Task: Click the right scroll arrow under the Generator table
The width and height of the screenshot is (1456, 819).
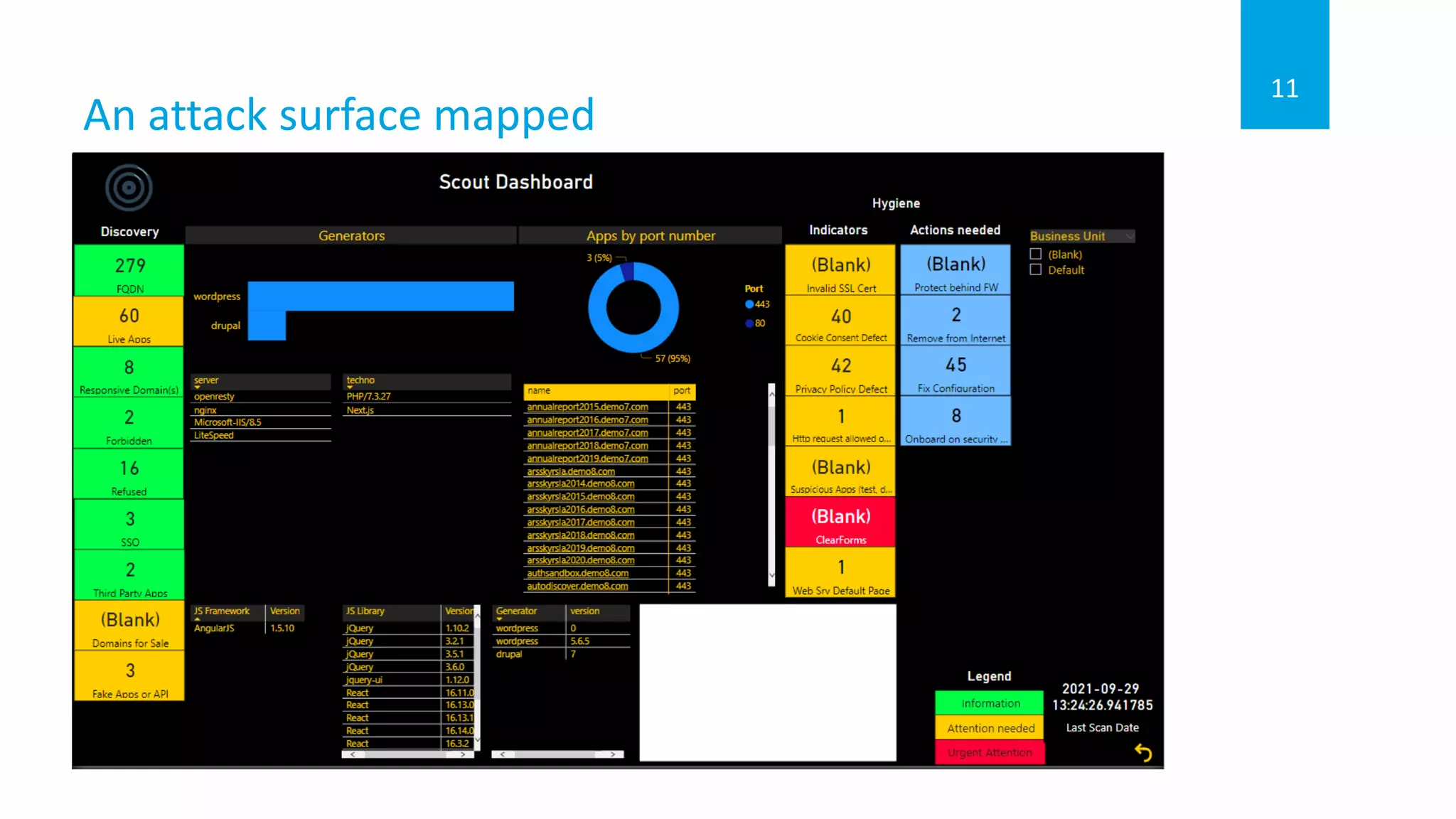Action: 614,754
